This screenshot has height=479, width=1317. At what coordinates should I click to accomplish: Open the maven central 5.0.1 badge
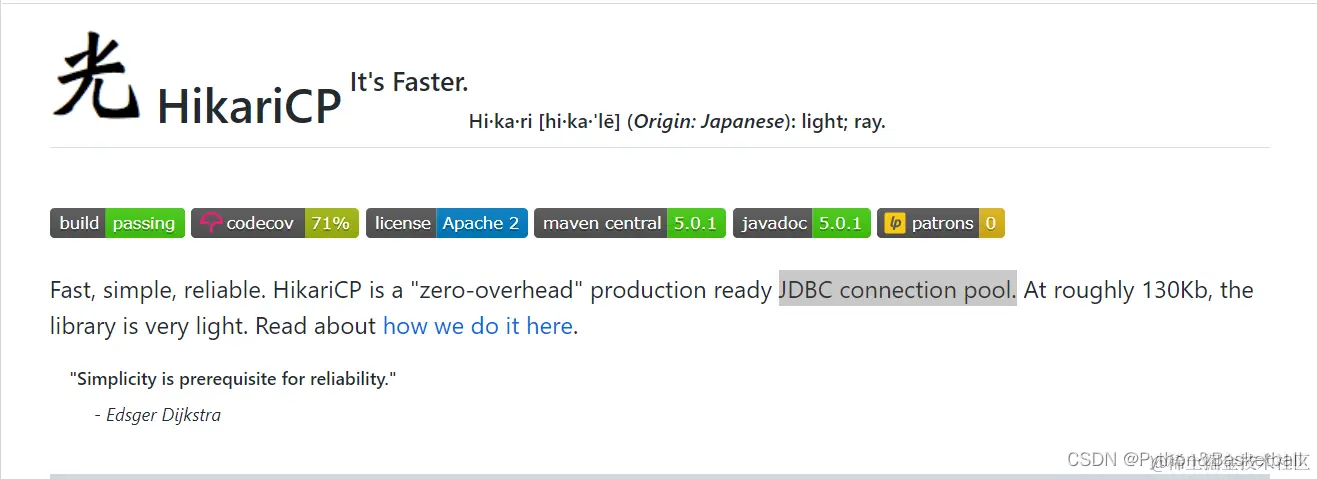tap(630, 223)
